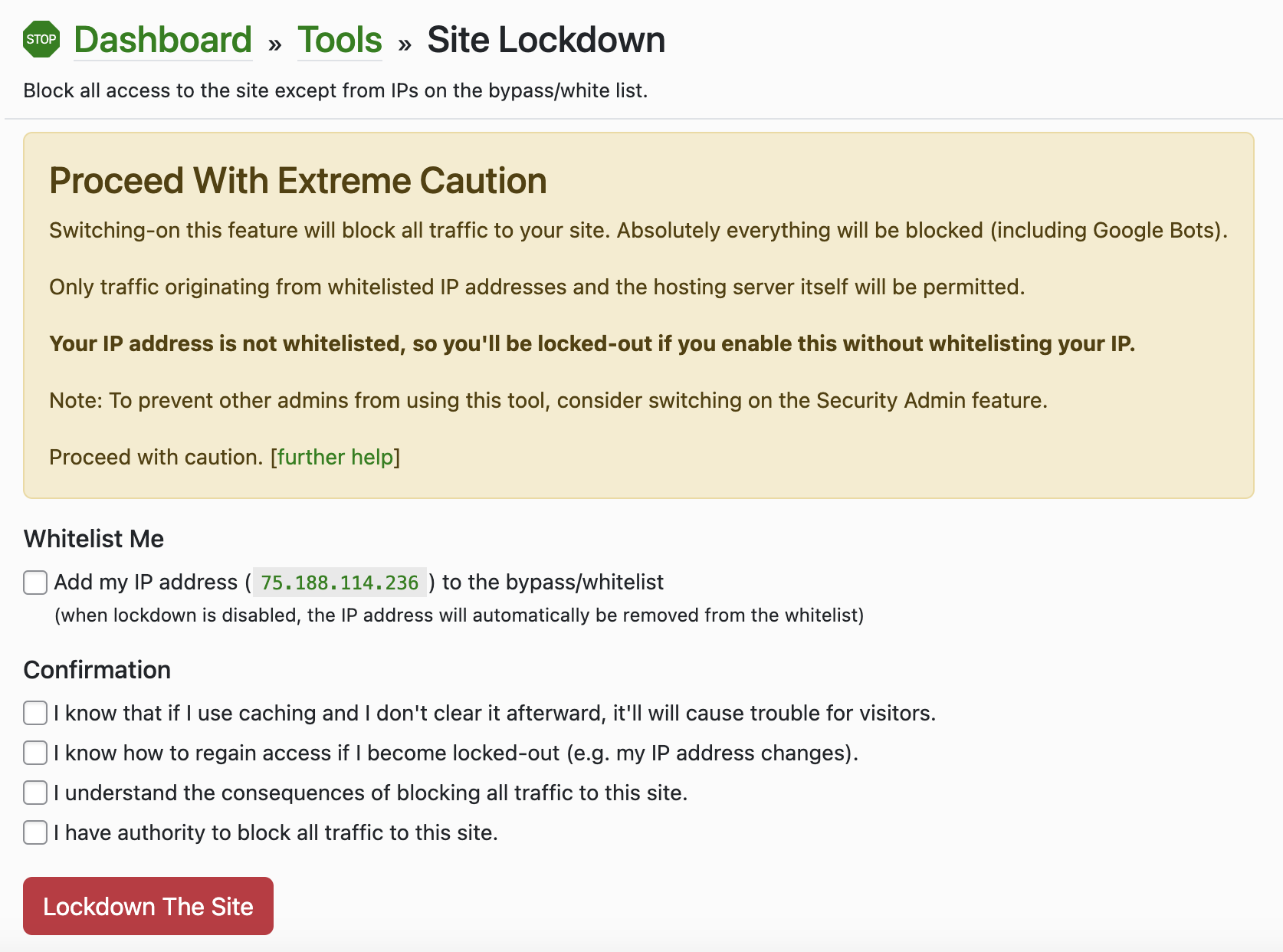
Task: Click the Confirmation section heading
Action: coord(97,669)
